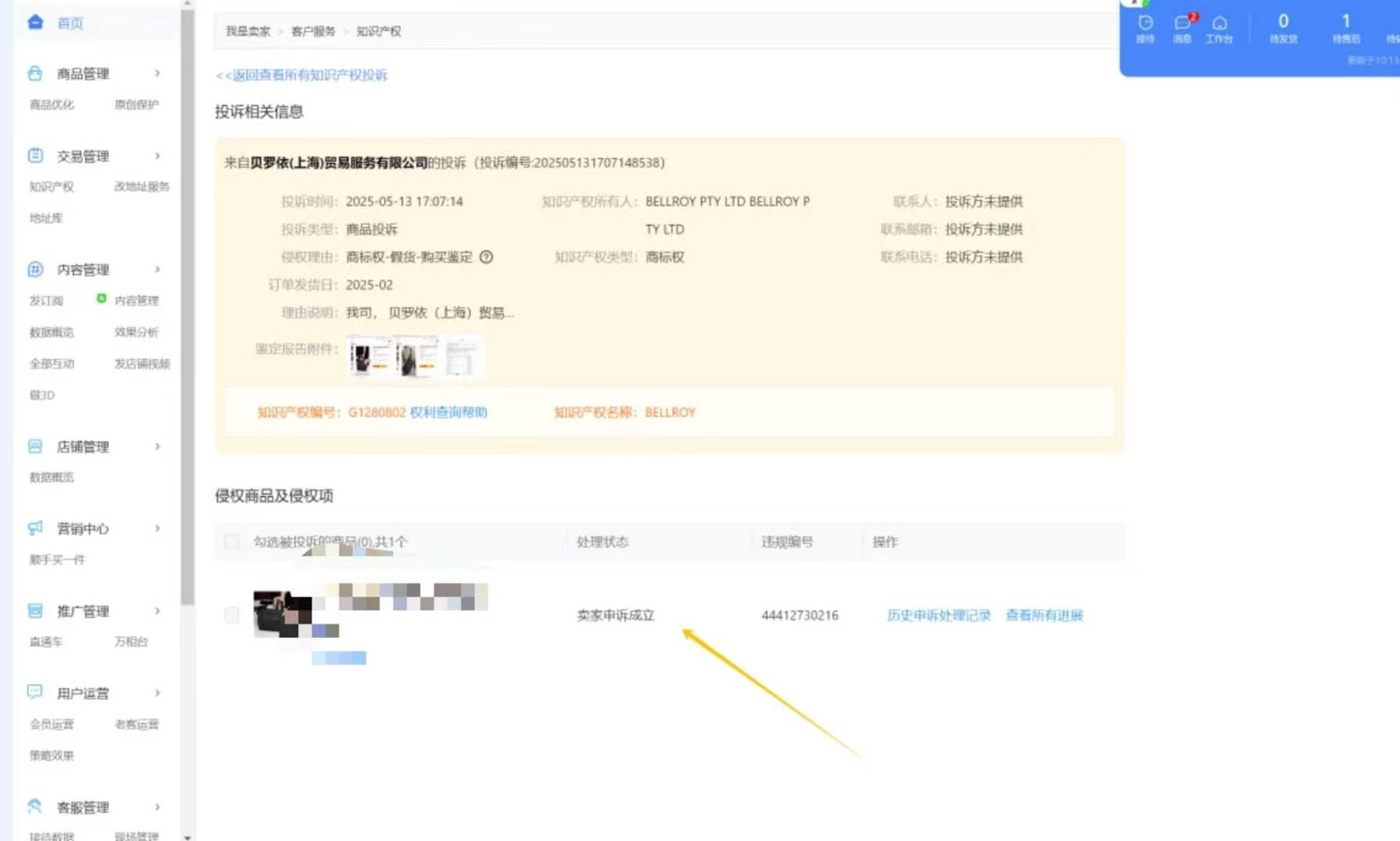Viewport: 1400px width, 841px height.
Task: Check the complained product row checkbox
Action: 231,615
